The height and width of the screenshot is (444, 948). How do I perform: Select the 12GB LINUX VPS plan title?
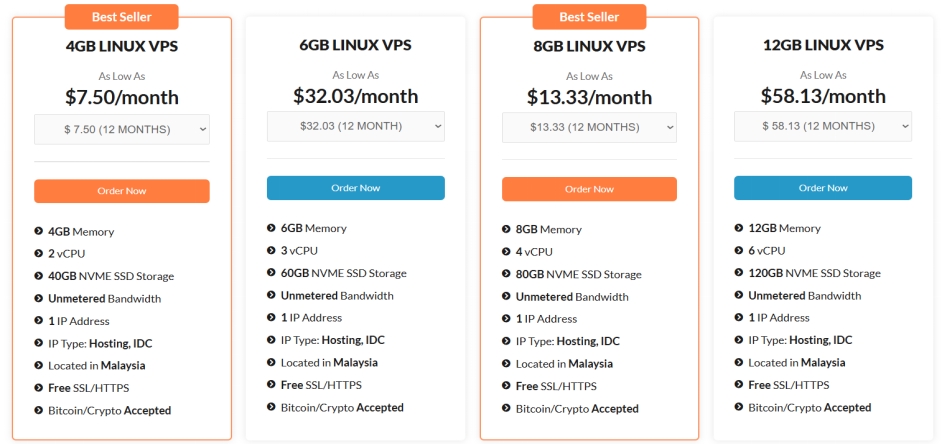click(823, 45)
